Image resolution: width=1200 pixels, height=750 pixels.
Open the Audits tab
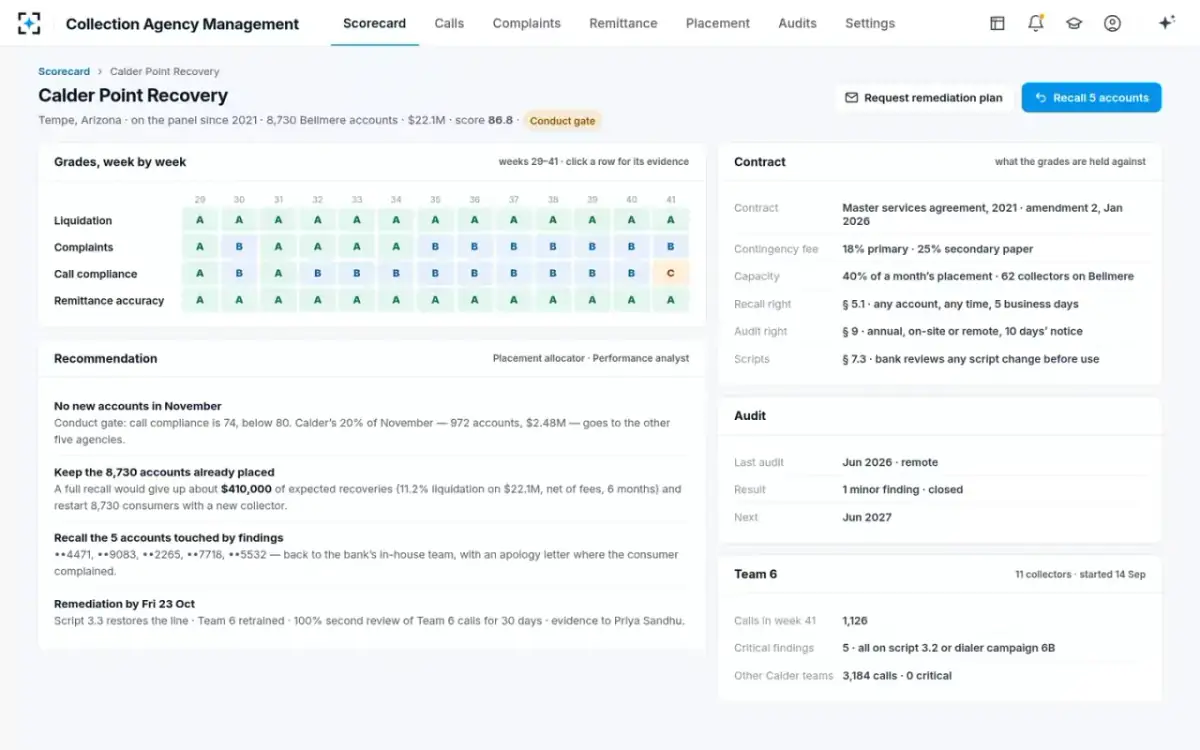(797, 23)
